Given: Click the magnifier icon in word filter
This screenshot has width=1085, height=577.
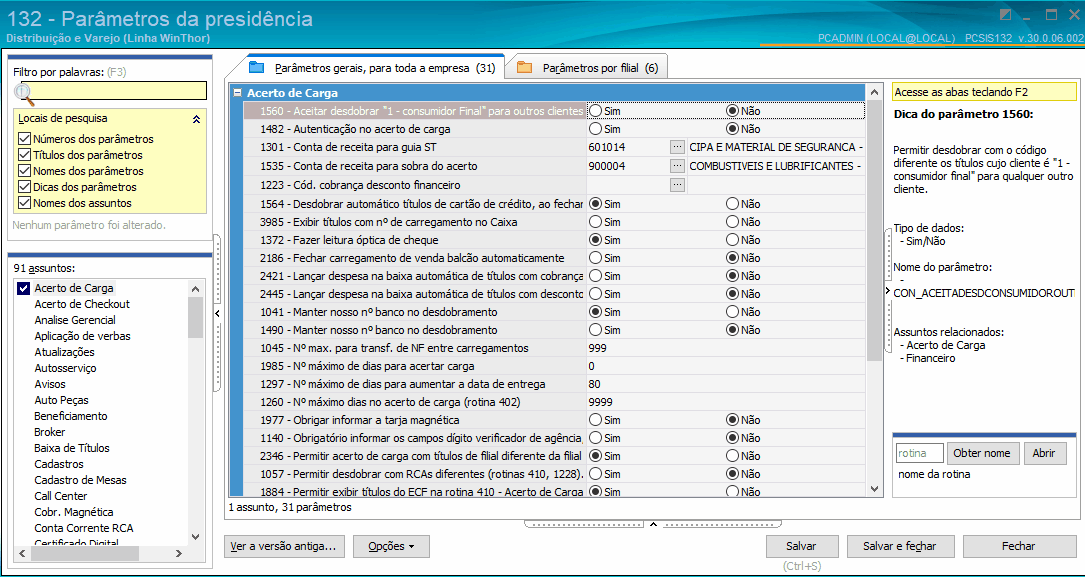Looking at the screenshot, I should pyautogui.click(x=23, y=92).
